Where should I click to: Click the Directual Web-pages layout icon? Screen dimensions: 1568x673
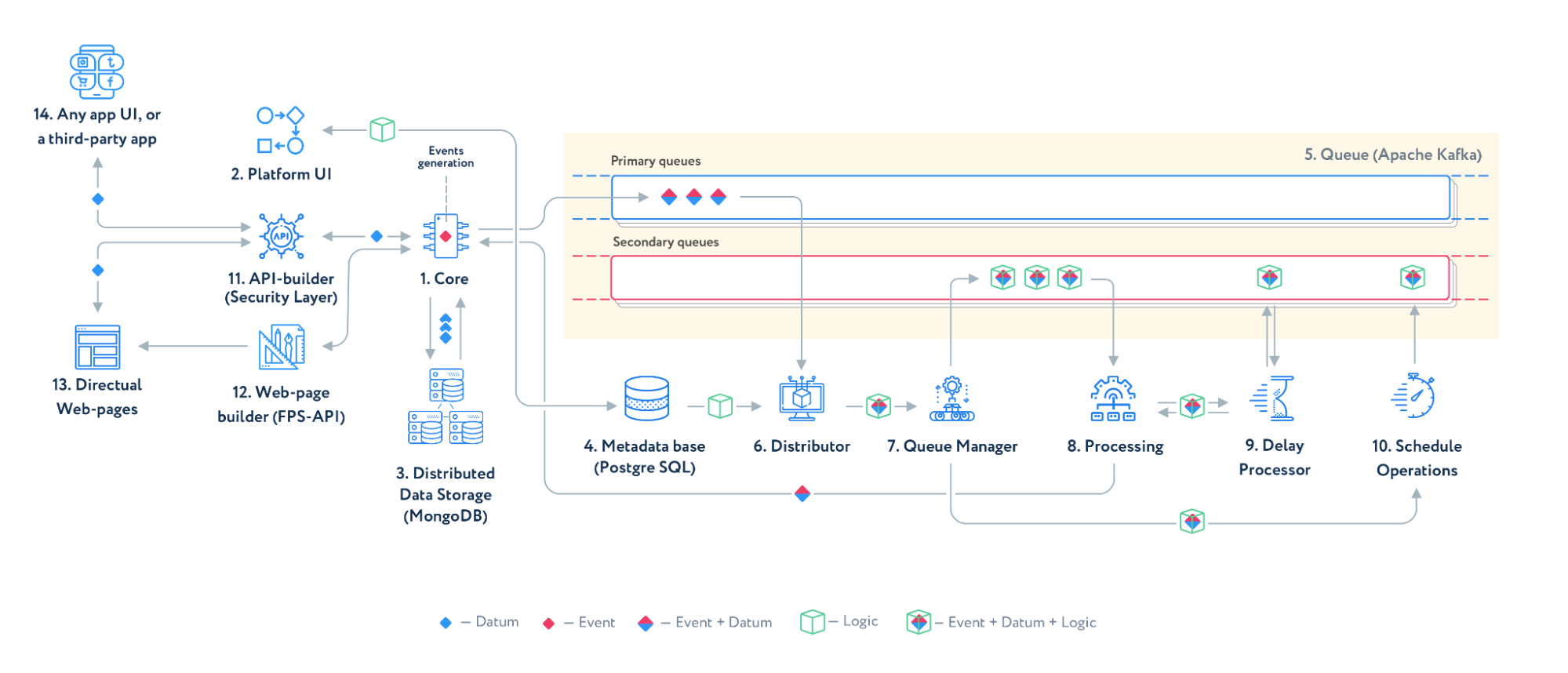tap(97, 347)
